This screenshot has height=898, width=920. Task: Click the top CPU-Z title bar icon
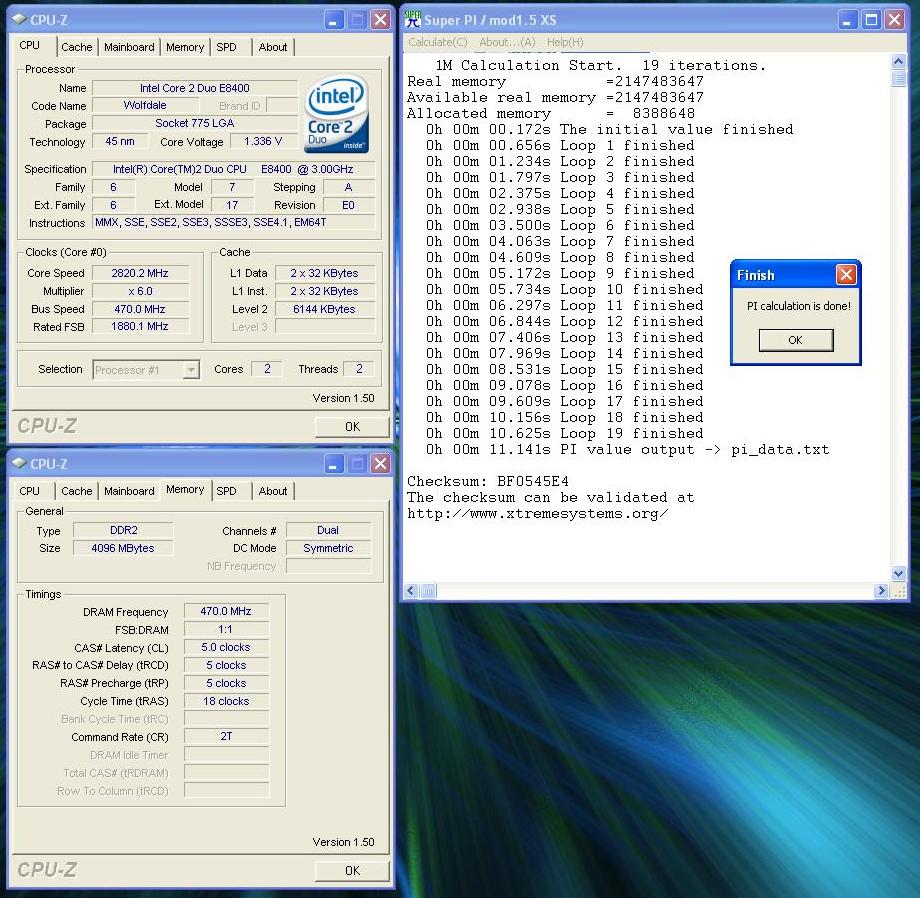click(19, 19)
